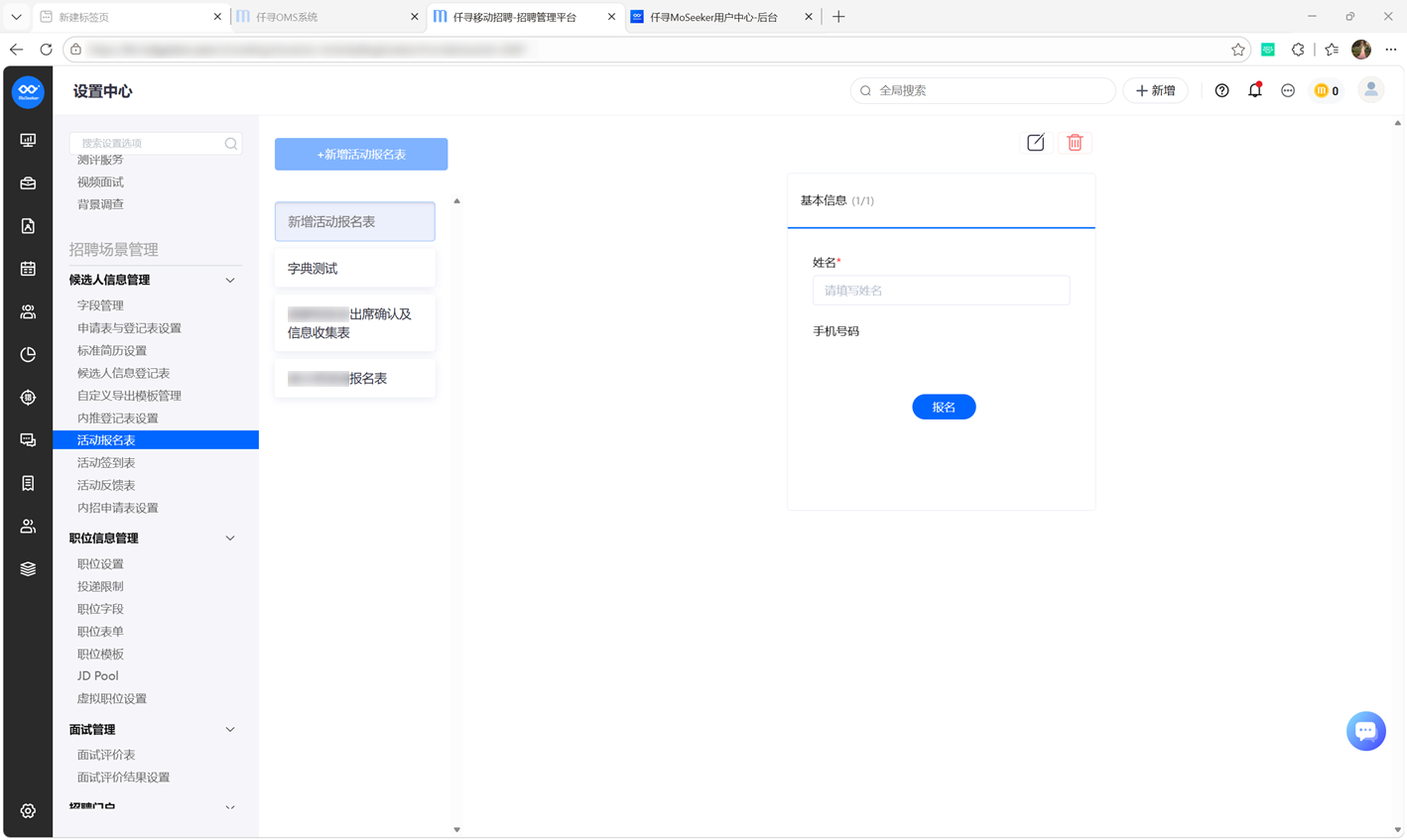Viewport: 1407px width, 840px height.
Task: Click the edit form pencil icon
Action: 1035,143
